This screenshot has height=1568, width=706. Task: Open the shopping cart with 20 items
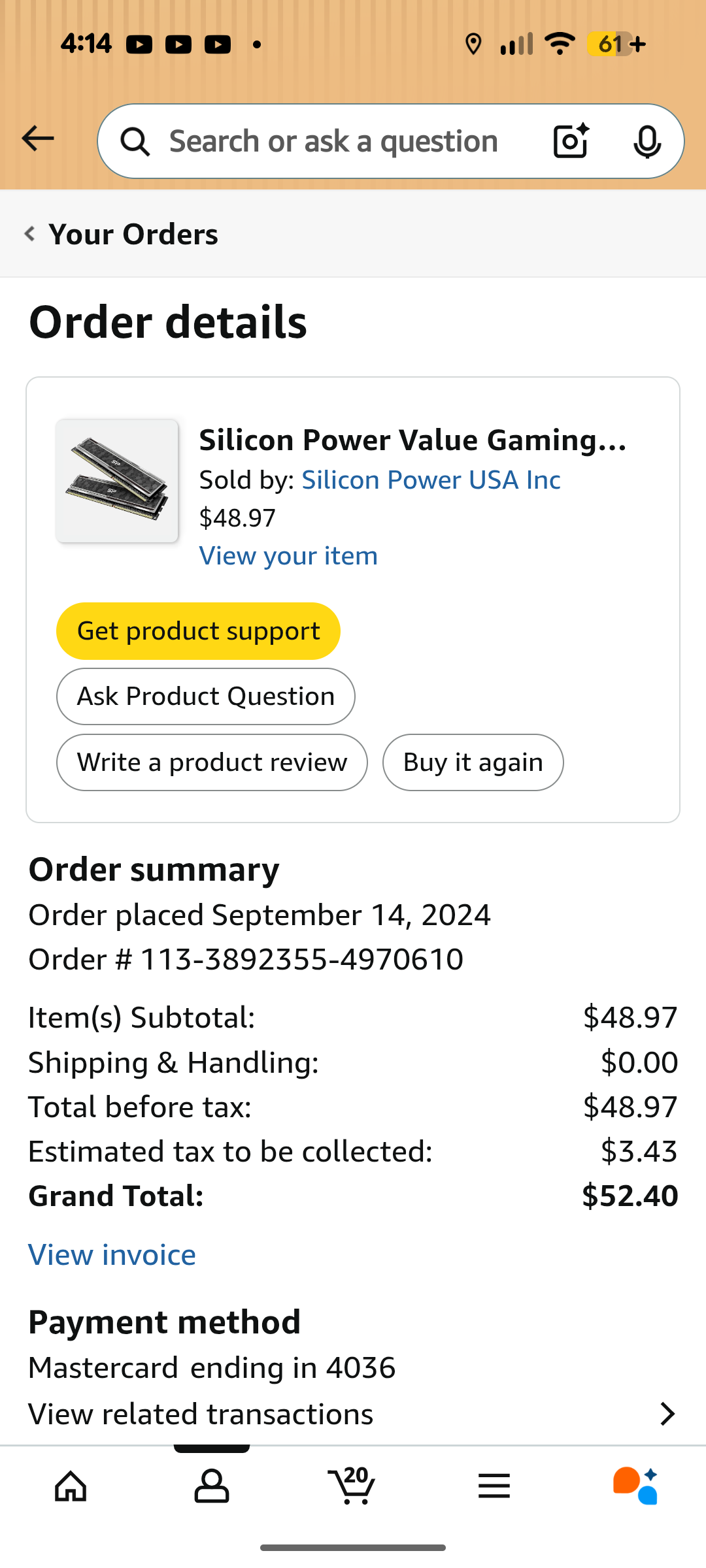pyautogui.click(x=352, y=1486)
